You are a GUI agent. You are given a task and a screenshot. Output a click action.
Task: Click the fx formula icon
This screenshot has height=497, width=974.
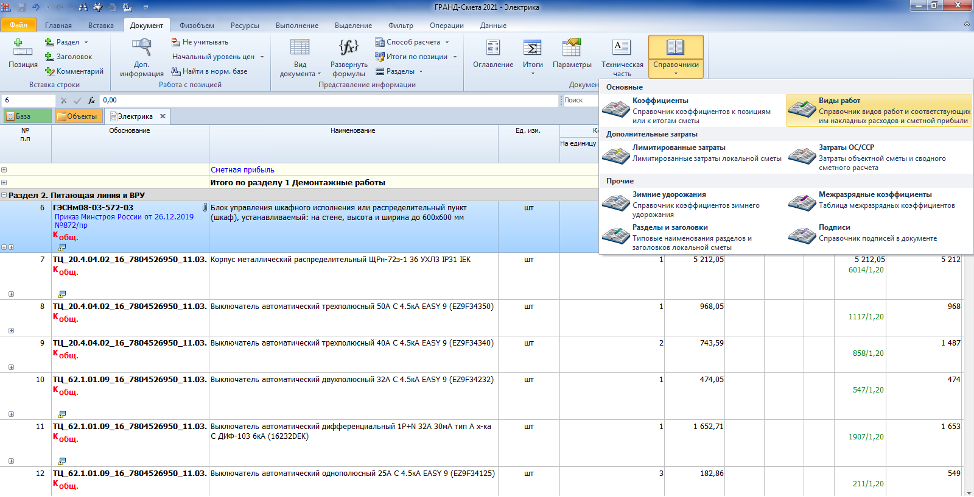click(91, 101)
